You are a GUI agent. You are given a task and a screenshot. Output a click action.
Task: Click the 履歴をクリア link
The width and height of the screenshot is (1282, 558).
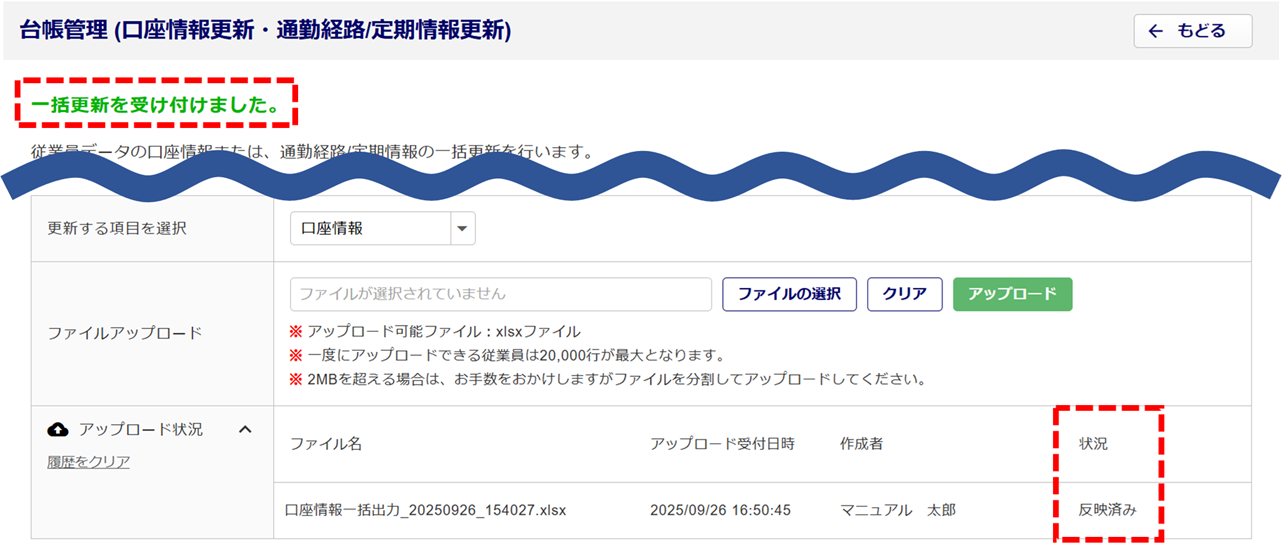pyautogui.click(x=88, y=461)
